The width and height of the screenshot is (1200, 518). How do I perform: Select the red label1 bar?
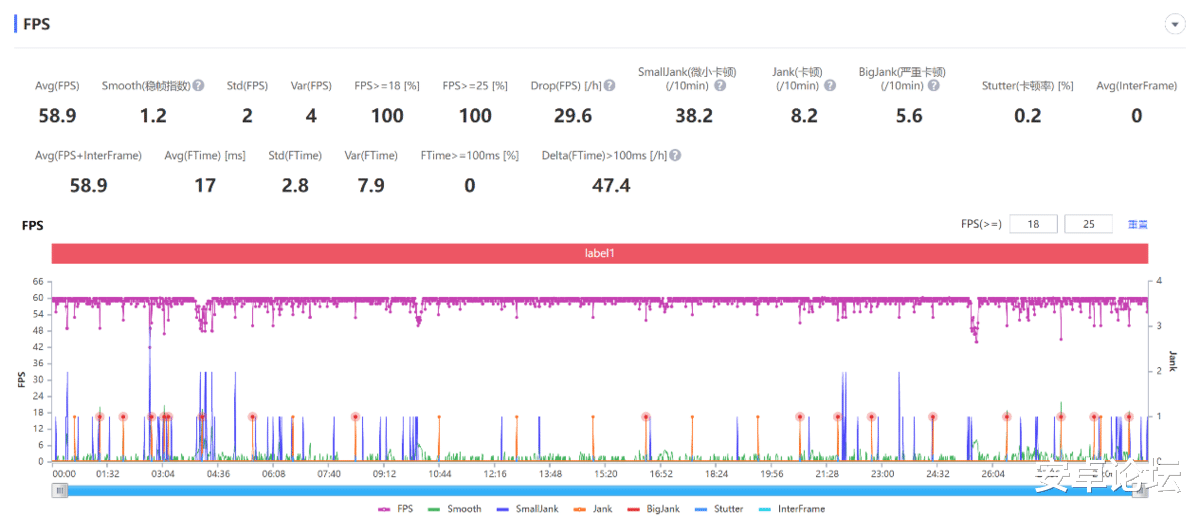600,254
